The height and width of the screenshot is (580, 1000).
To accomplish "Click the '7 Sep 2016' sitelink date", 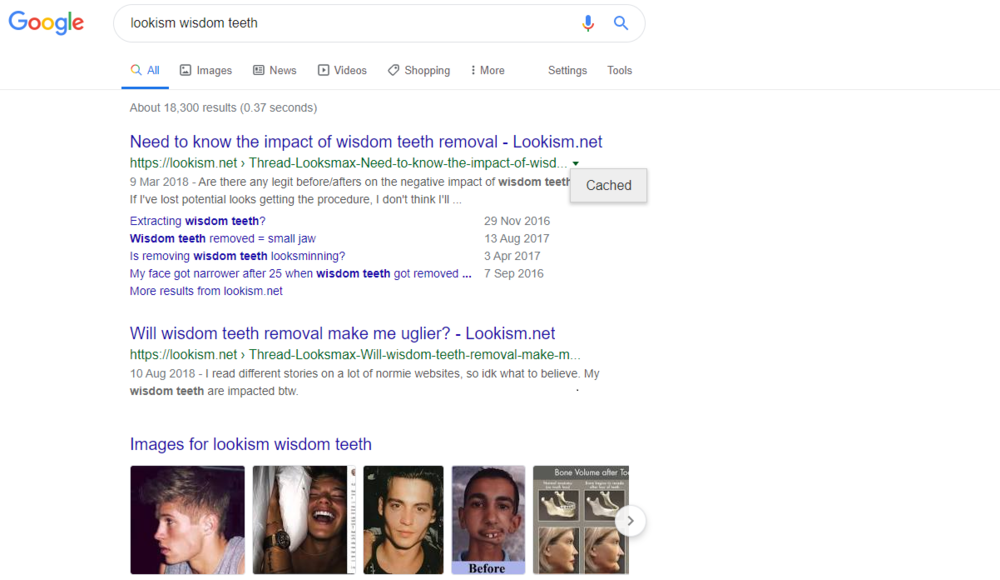I will [x=514, y=274].
